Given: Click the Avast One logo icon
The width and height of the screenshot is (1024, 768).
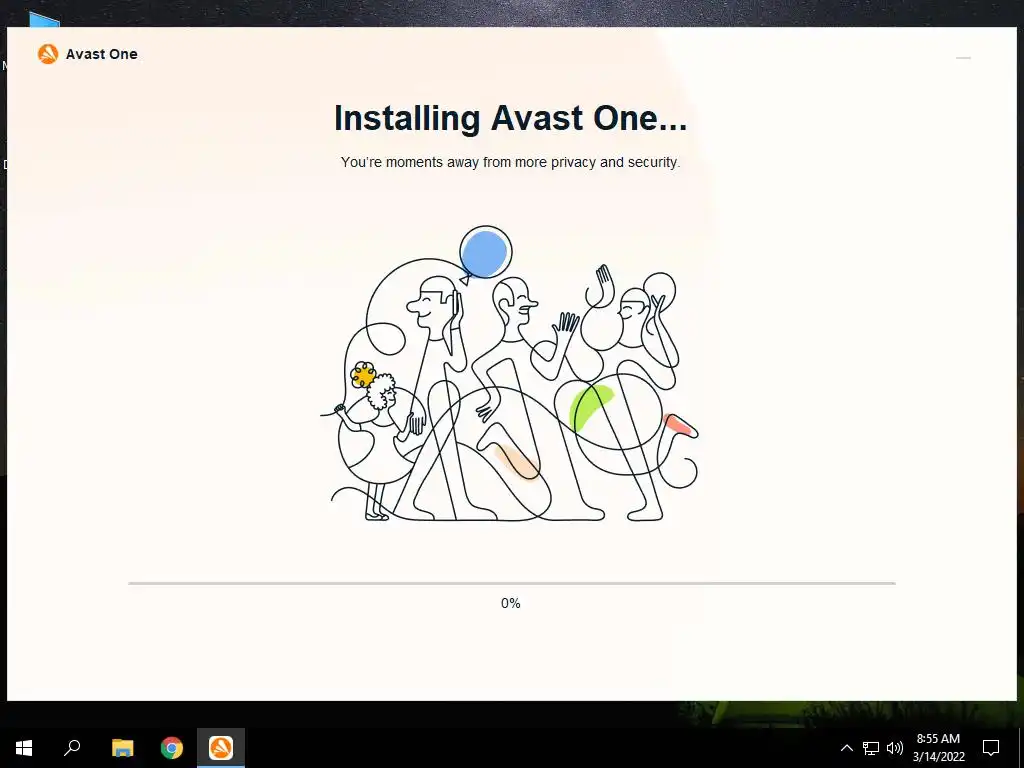Looking at the screenshot, I should click(x=48, y=54).
